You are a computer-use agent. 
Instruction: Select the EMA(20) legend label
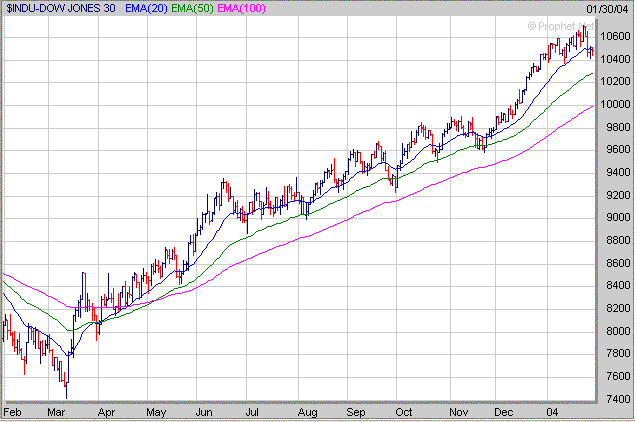point(146,8)
